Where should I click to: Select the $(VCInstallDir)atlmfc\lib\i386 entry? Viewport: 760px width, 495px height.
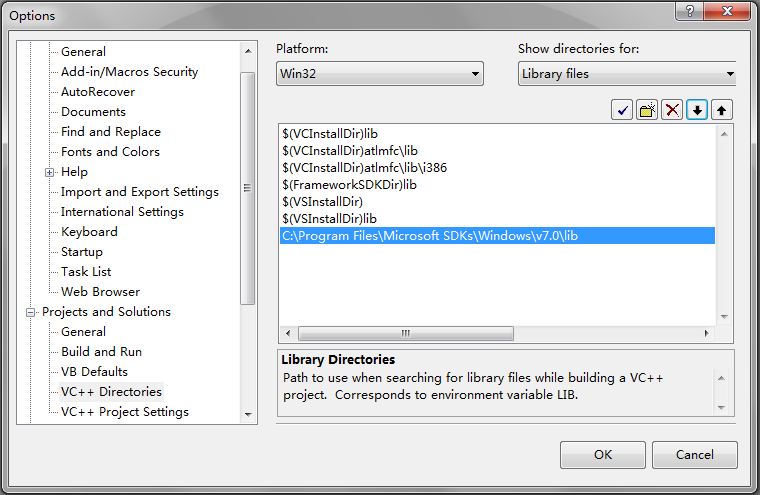click(x=364, y=168)
